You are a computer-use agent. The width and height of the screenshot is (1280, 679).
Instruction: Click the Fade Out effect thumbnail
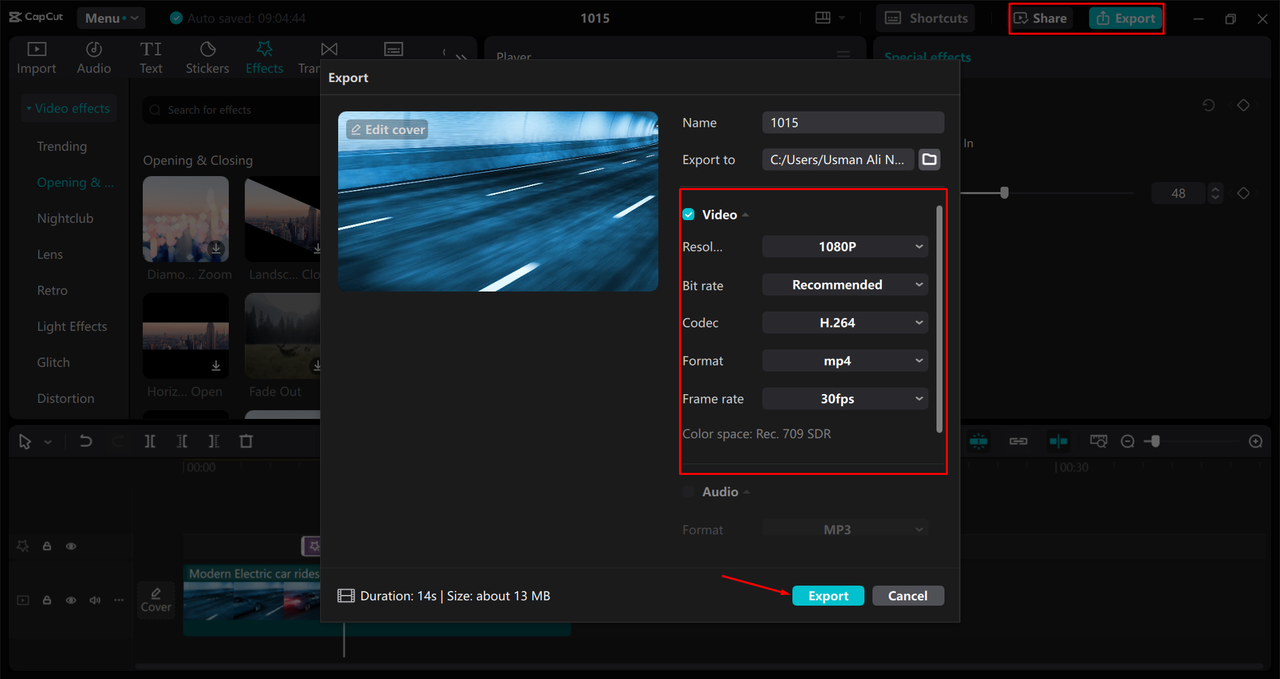tap(282, 335)
